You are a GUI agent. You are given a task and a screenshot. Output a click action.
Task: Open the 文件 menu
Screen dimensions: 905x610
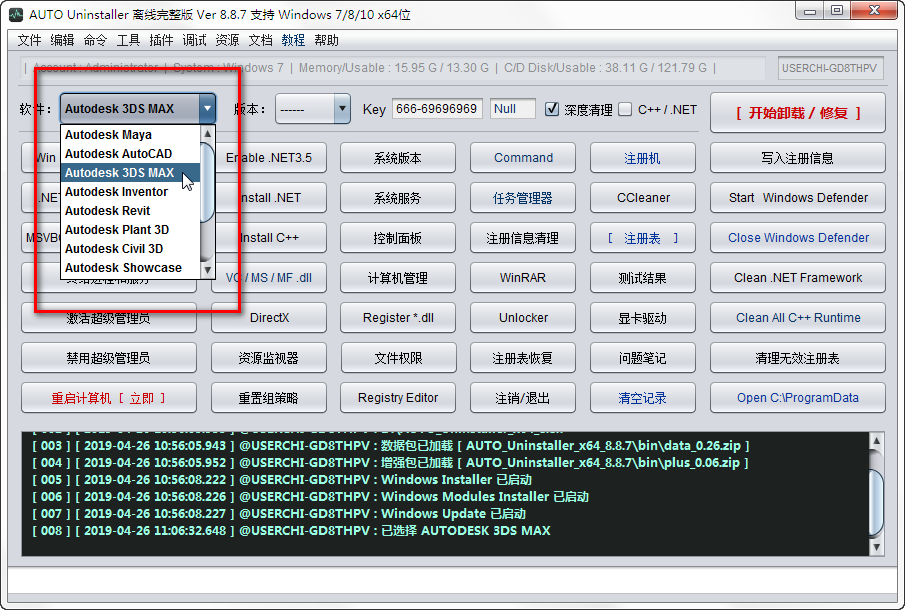point(29,40)
